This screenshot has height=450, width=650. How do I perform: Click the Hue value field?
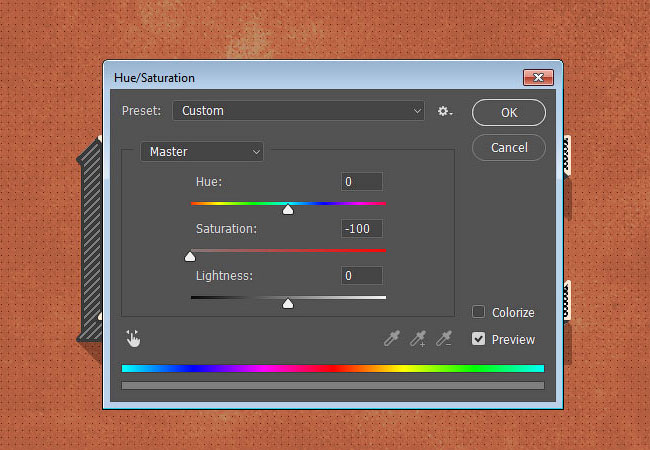[x=361, y=181]
